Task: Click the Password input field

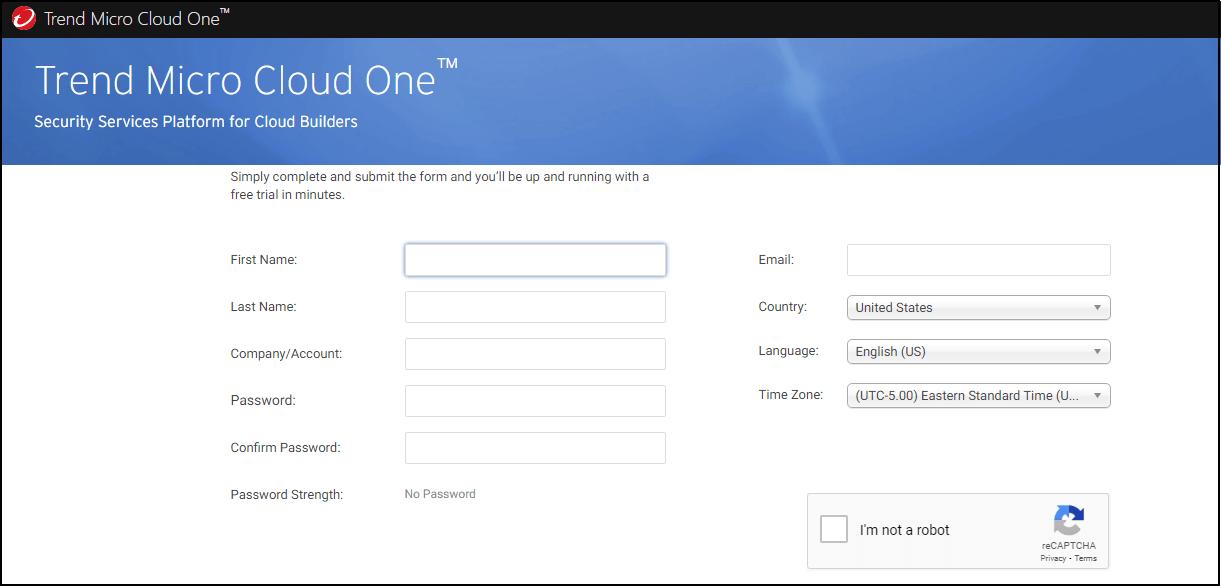Action: 535,400
